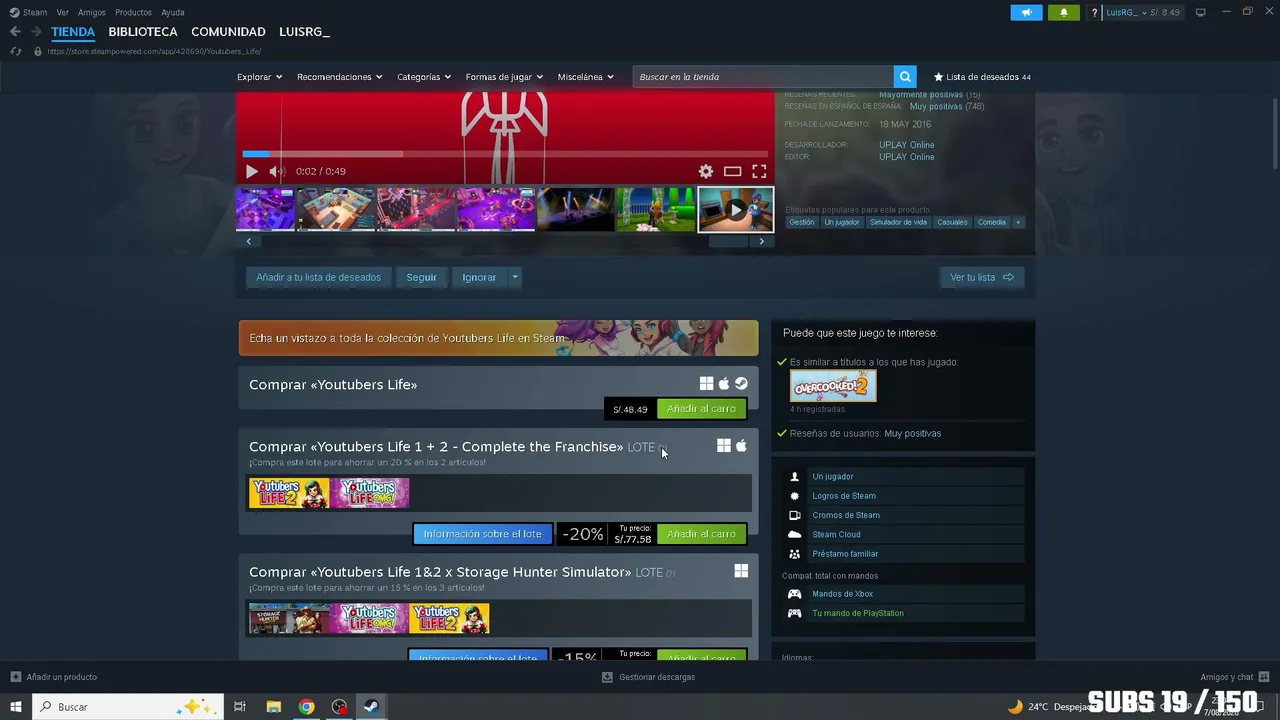Filter by the Gestión tag
Viewport: 1280px width, 720px height.
pyautogui.click(x=802, y=222)
